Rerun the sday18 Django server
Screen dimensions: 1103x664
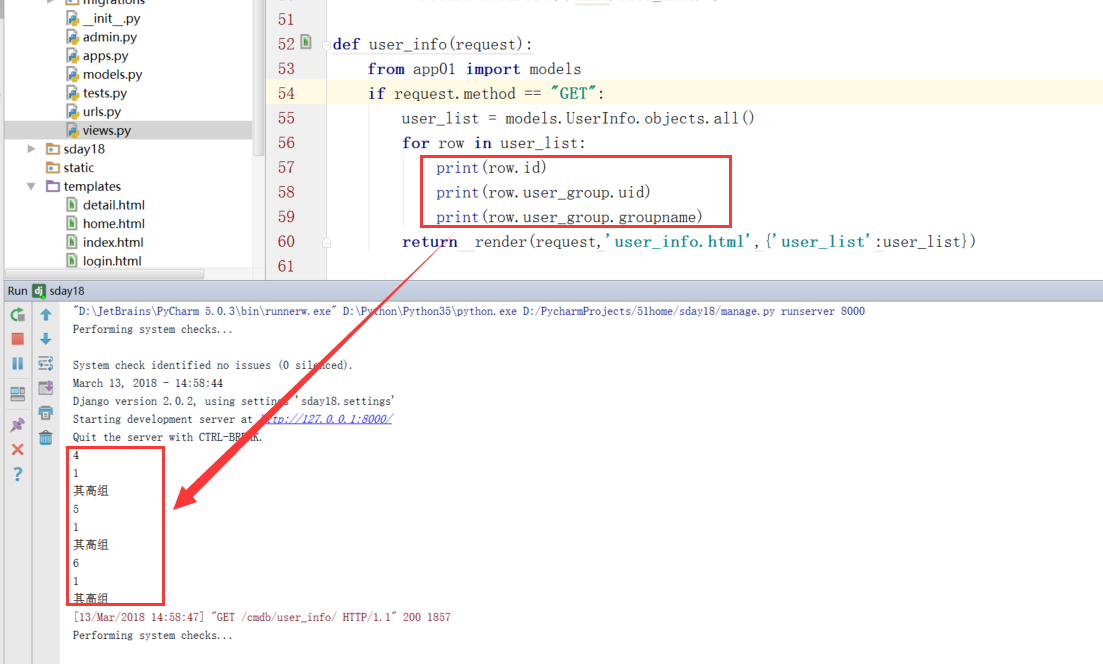tap(18, 314)
